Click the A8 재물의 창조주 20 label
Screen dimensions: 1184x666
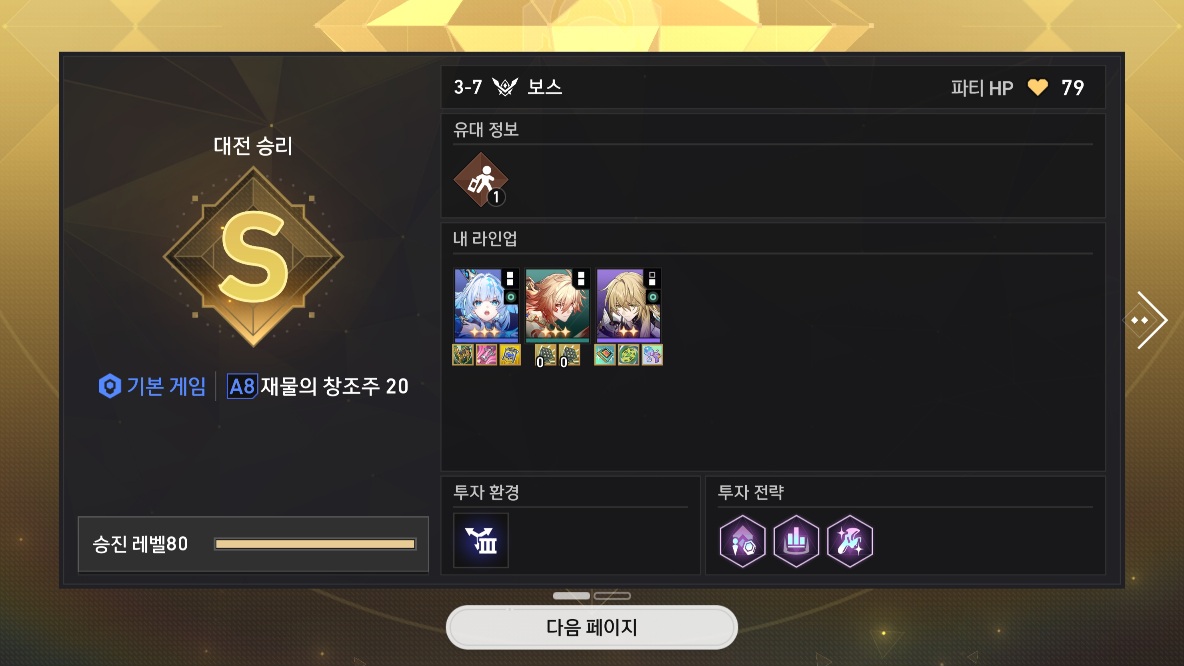tap(318, 387)
